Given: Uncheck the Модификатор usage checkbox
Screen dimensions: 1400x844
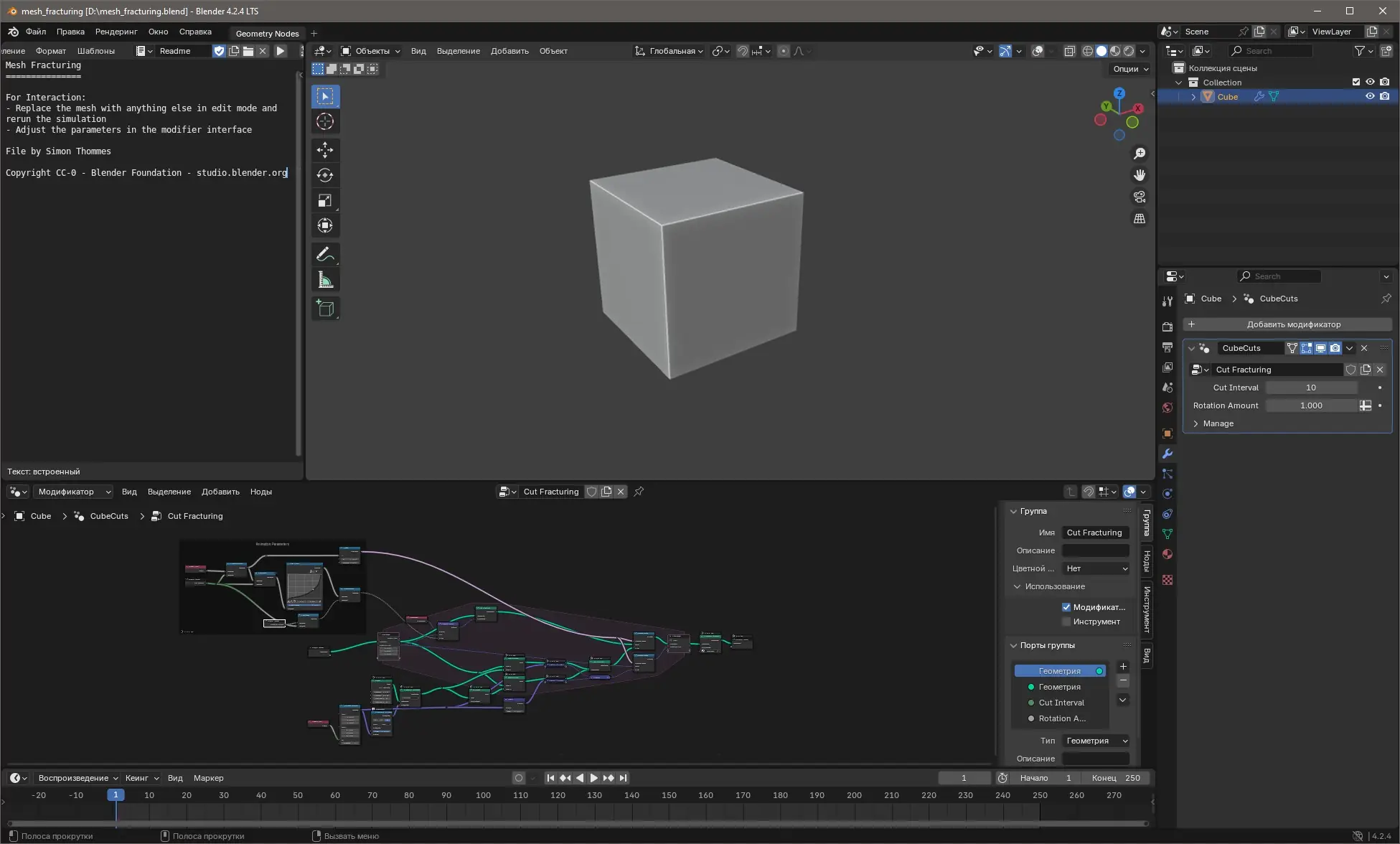Looking at the screenshot, I should [1066, 607].
